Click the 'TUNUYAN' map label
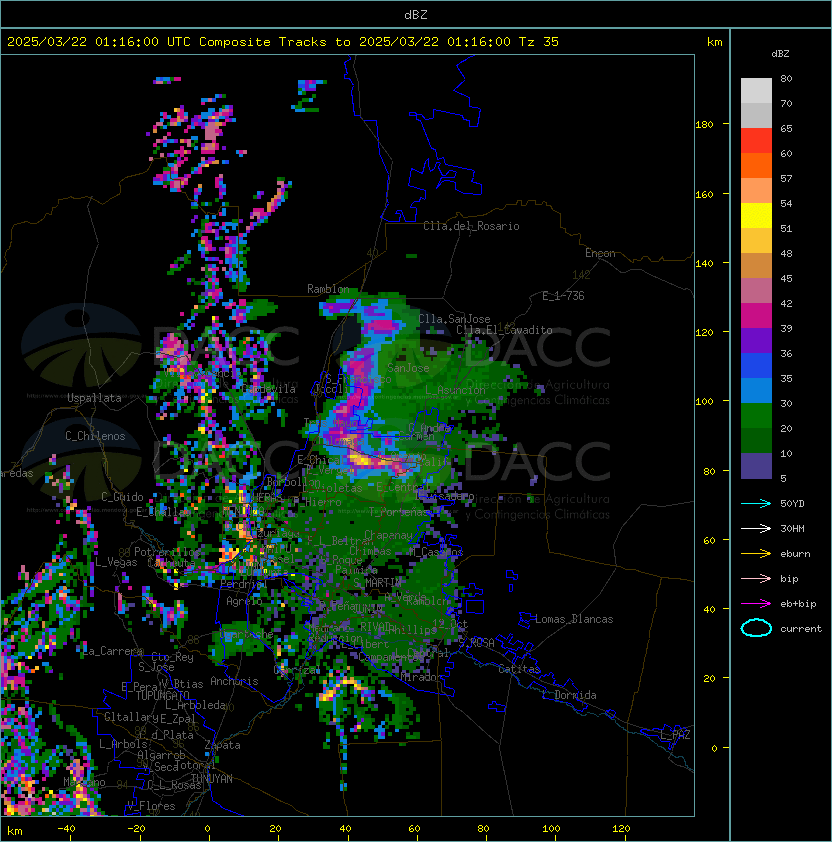 click(x=212, y=779)
